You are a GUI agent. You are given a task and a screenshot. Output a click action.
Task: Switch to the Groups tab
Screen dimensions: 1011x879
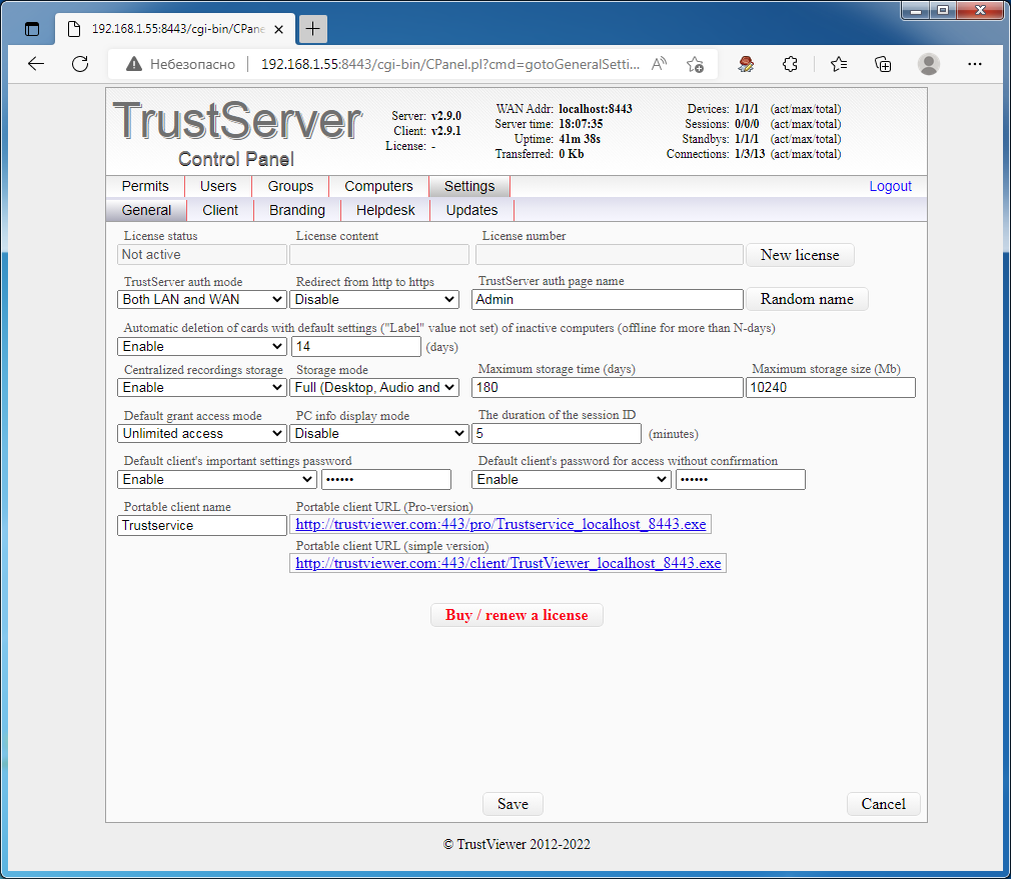[x=290, y=186]
